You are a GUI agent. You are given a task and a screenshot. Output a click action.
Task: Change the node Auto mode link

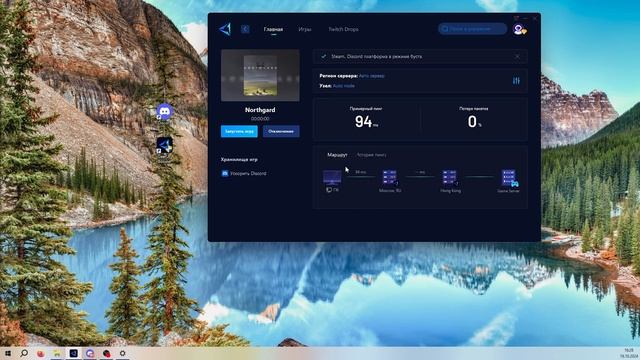click(344, 86)
